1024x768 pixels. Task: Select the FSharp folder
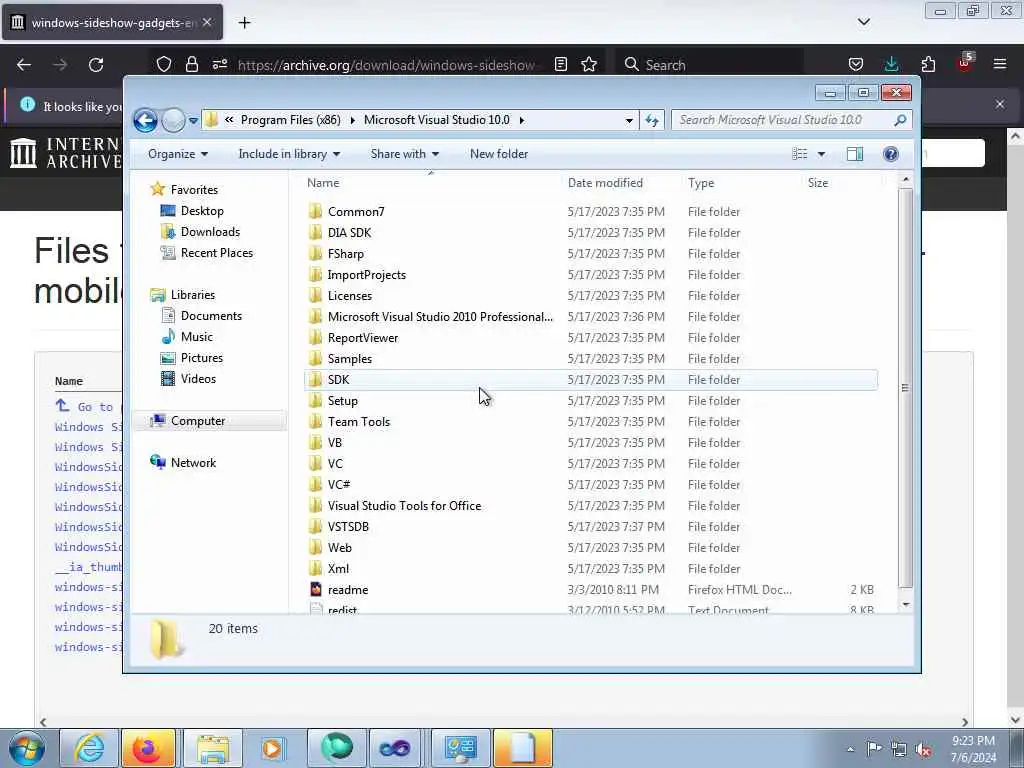pos(345,253)
